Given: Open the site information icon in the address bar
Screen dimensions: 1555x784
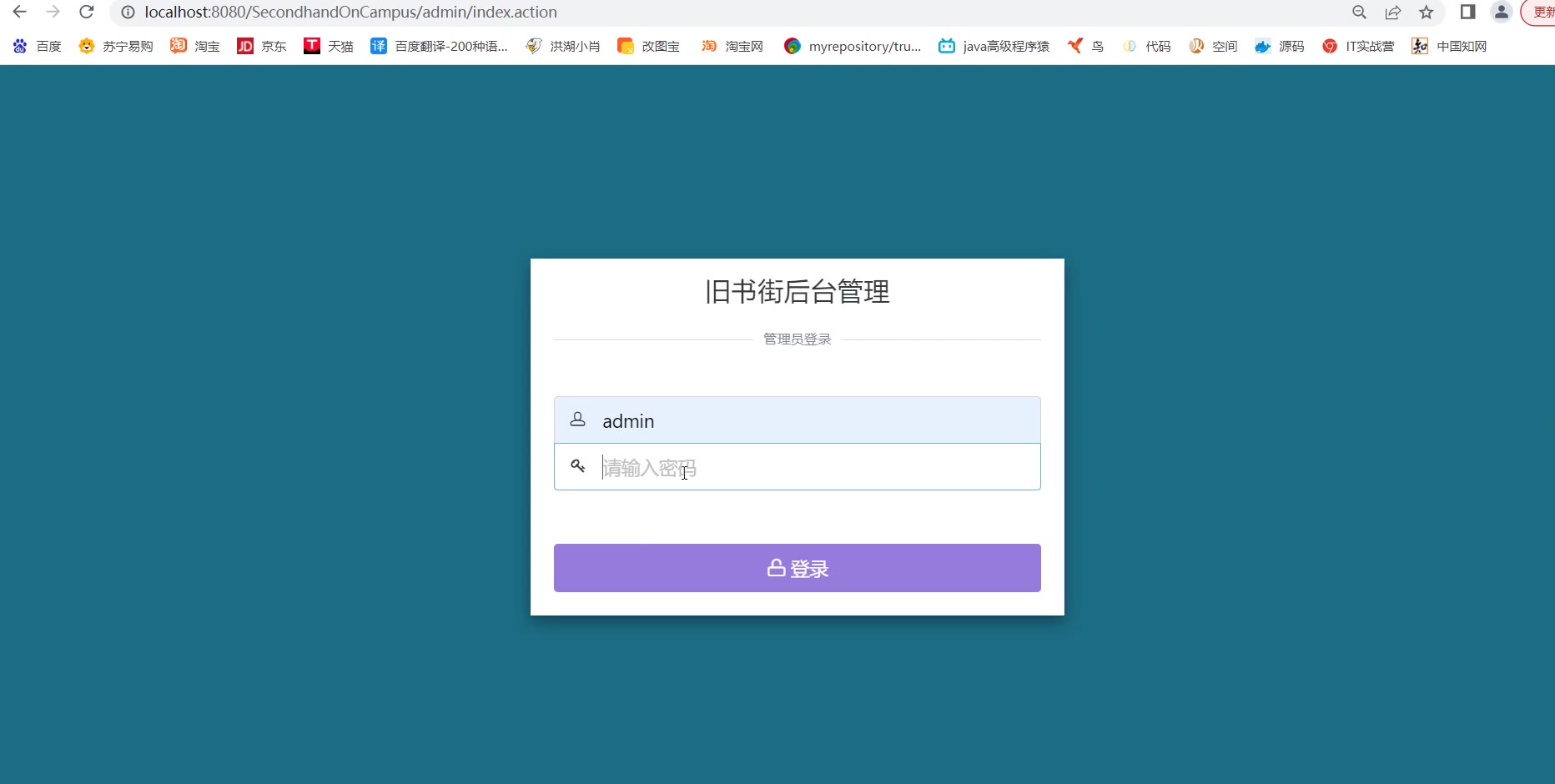Looking at the screenshot, I should 128,13.
